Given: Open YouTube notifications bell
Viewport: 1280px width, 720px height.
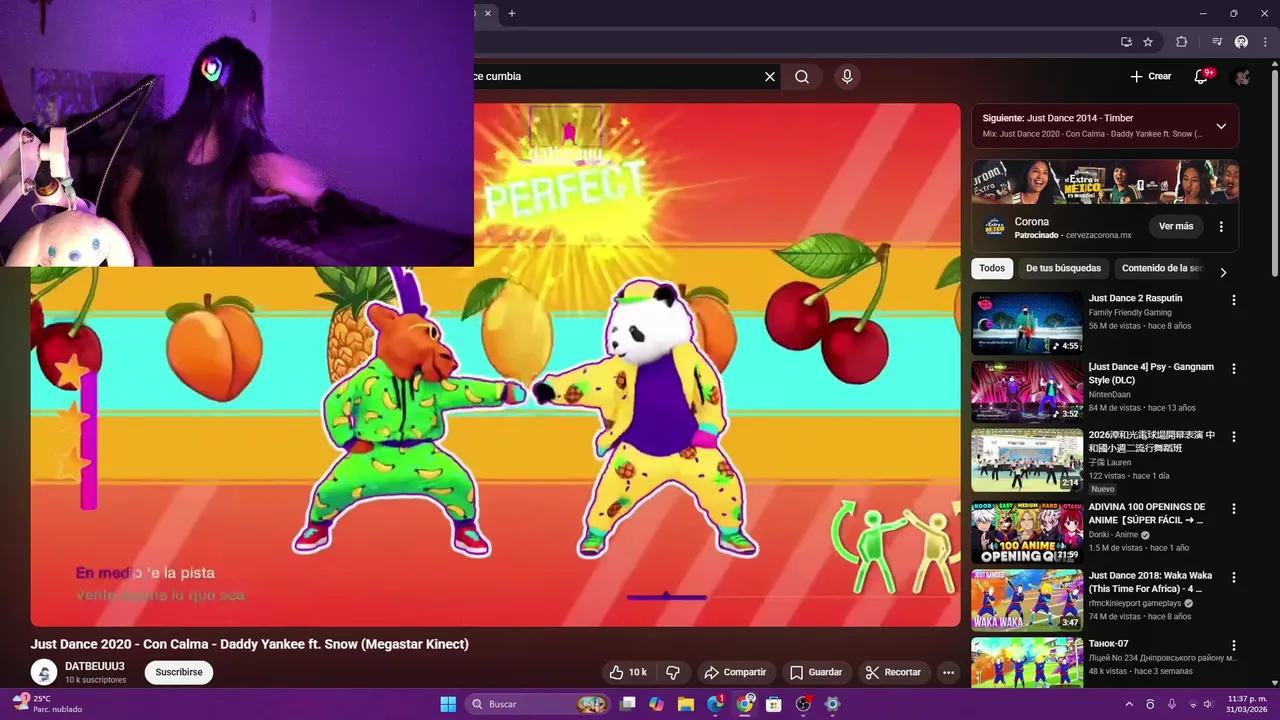Looking at the screenshot, I should (1201, 76).
